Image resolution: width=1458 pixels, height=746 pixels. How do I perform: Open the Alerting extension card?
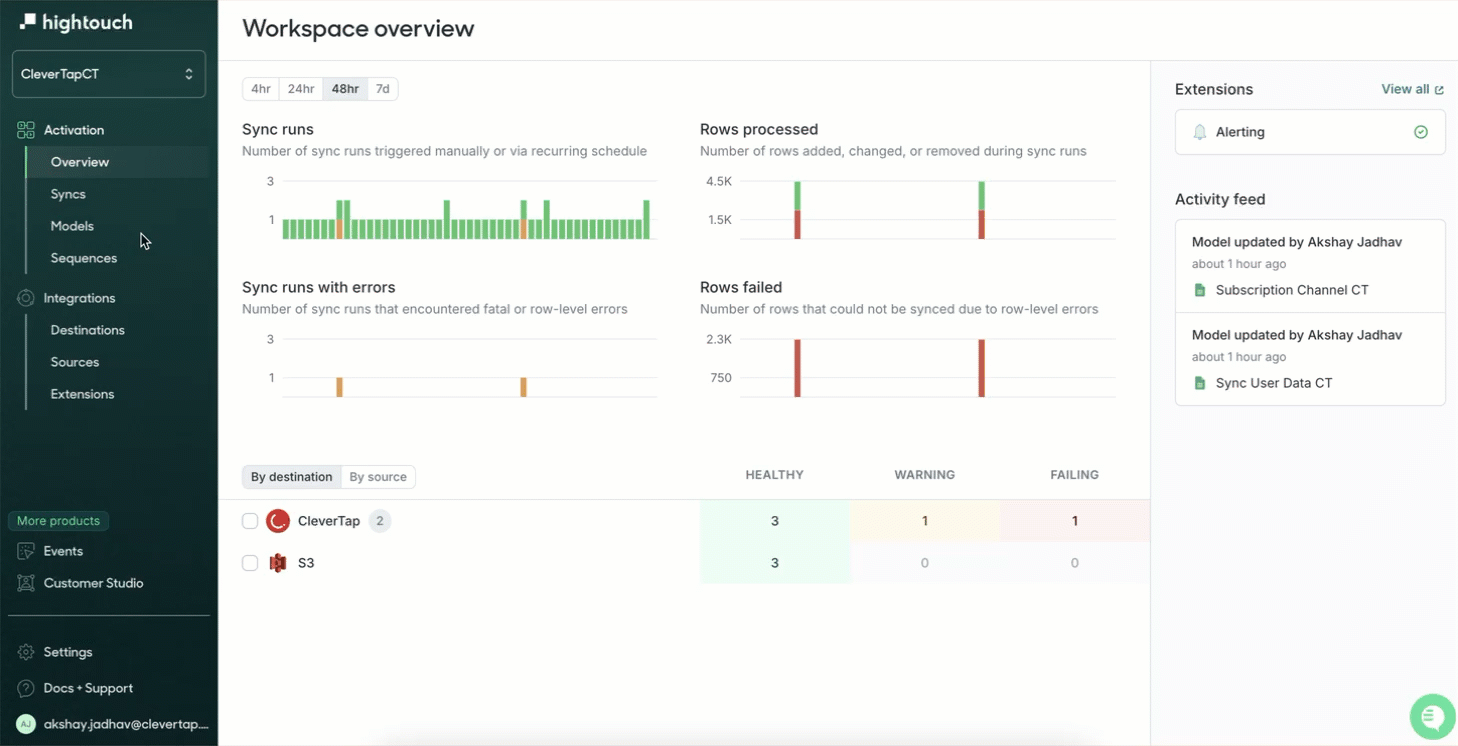click(x=1310, y=132)
